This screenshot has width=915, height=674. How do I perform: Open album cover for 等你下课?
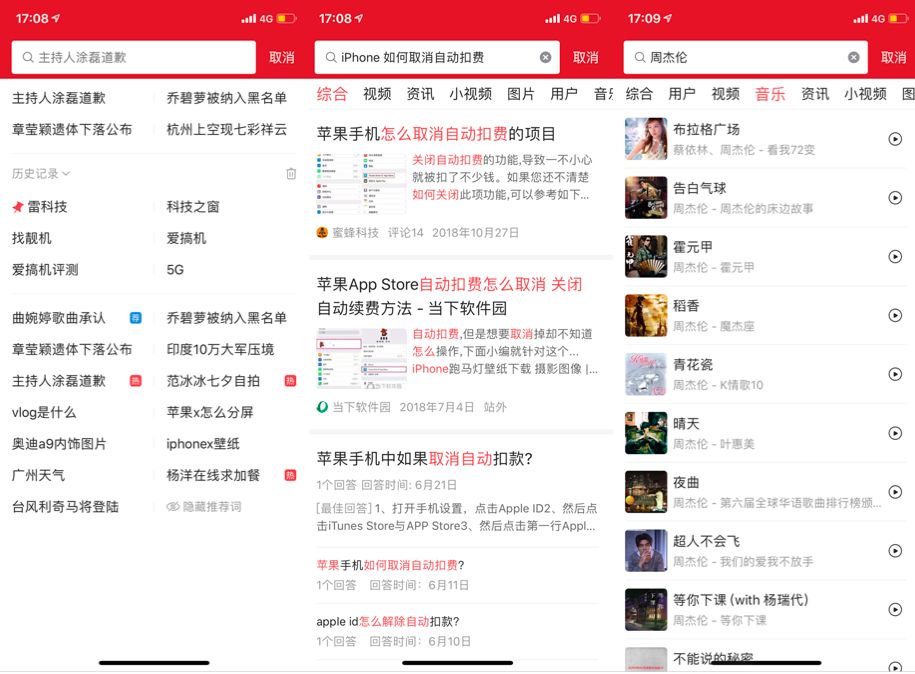point(645,609)
